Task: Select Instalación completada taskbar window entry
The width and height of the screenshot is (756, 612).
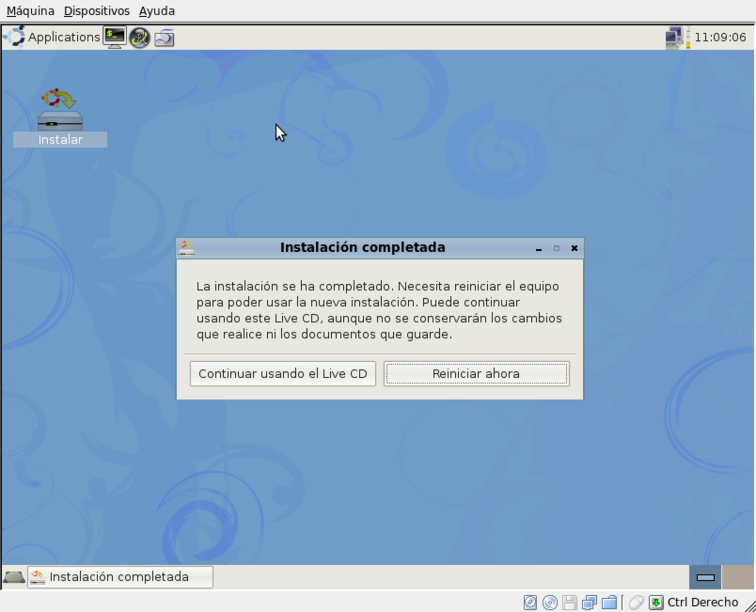Action: pyautogui.click(x=120, y=577)
